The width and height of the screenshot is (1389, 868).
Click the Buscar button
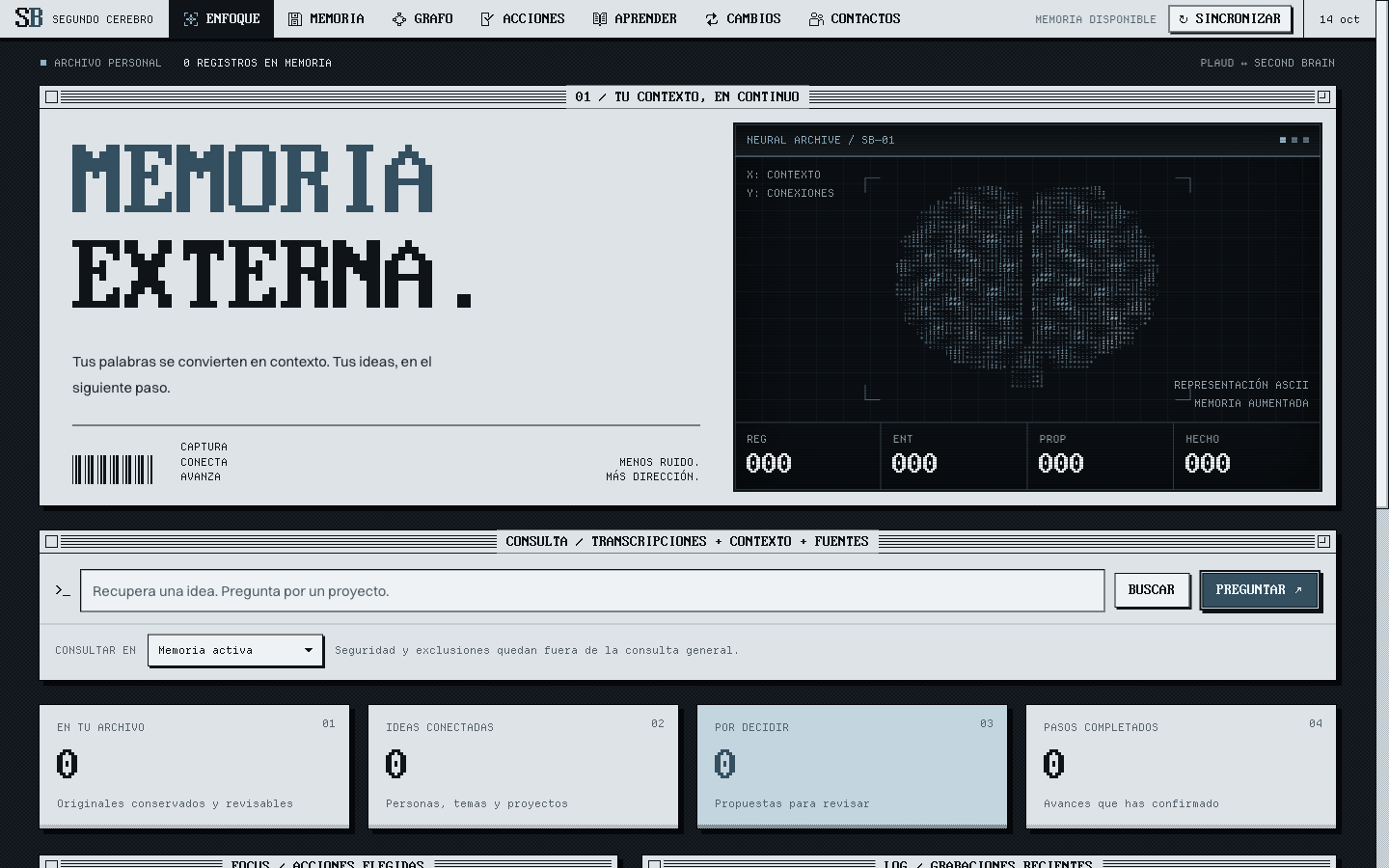click(x=1152, y=589)
